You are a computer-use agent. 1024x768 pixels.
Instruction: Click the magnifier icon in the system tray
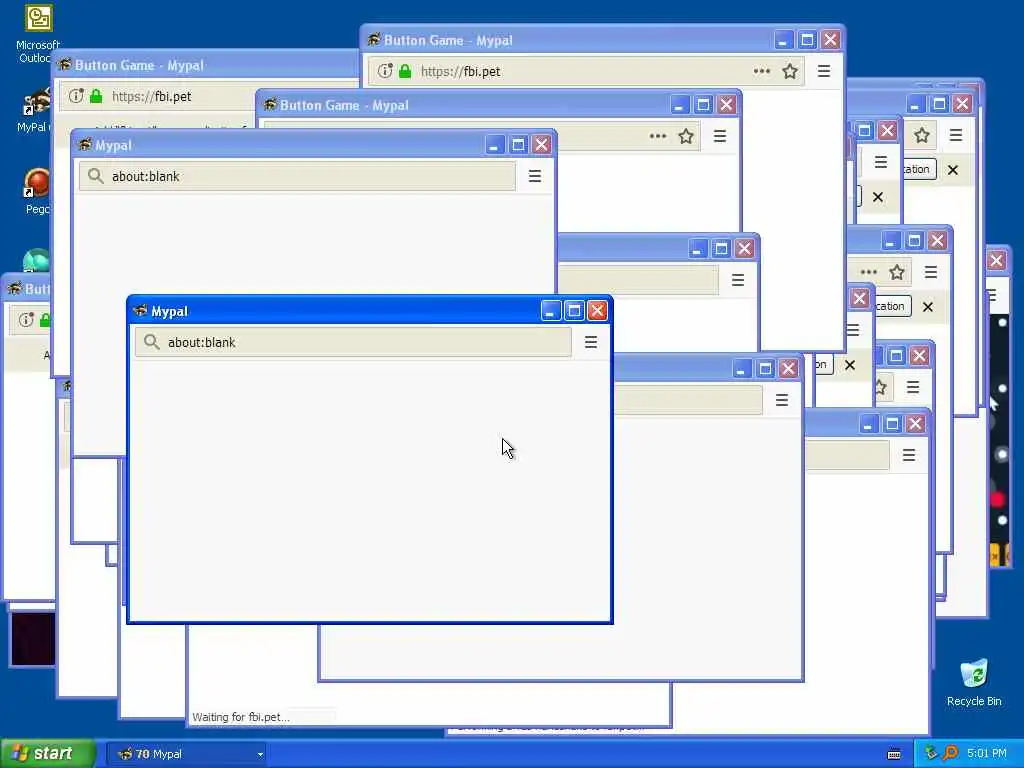(x=950, y=753)
